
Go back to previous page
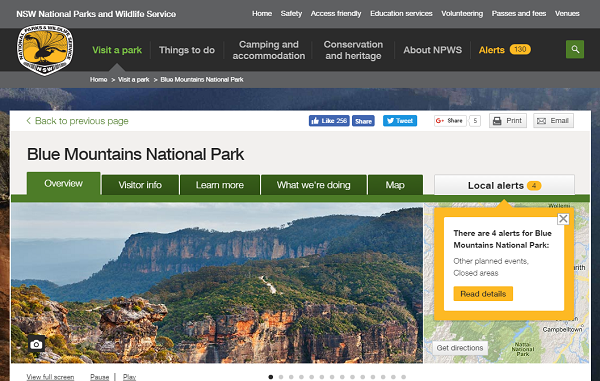pyautogui.click(x=77, y=121)
